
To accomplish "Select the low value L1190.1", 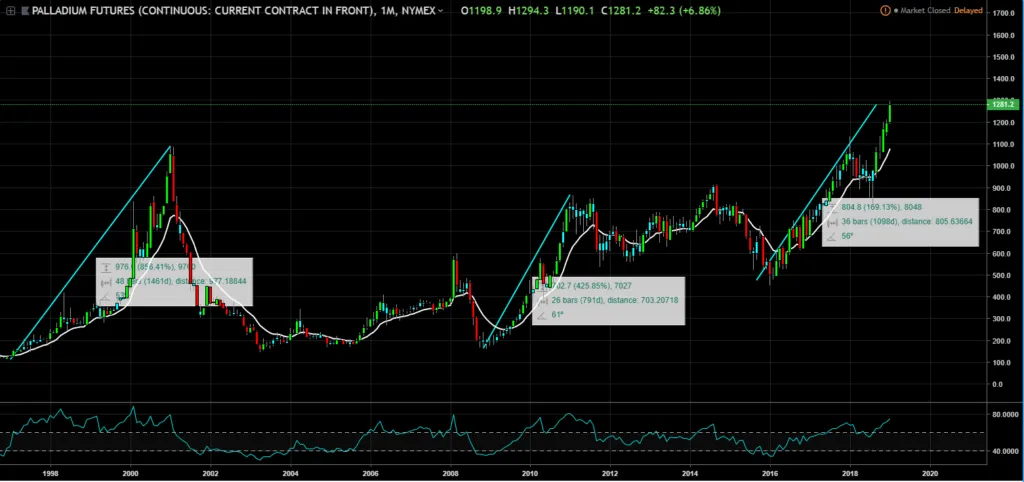I will click(577, 11).
